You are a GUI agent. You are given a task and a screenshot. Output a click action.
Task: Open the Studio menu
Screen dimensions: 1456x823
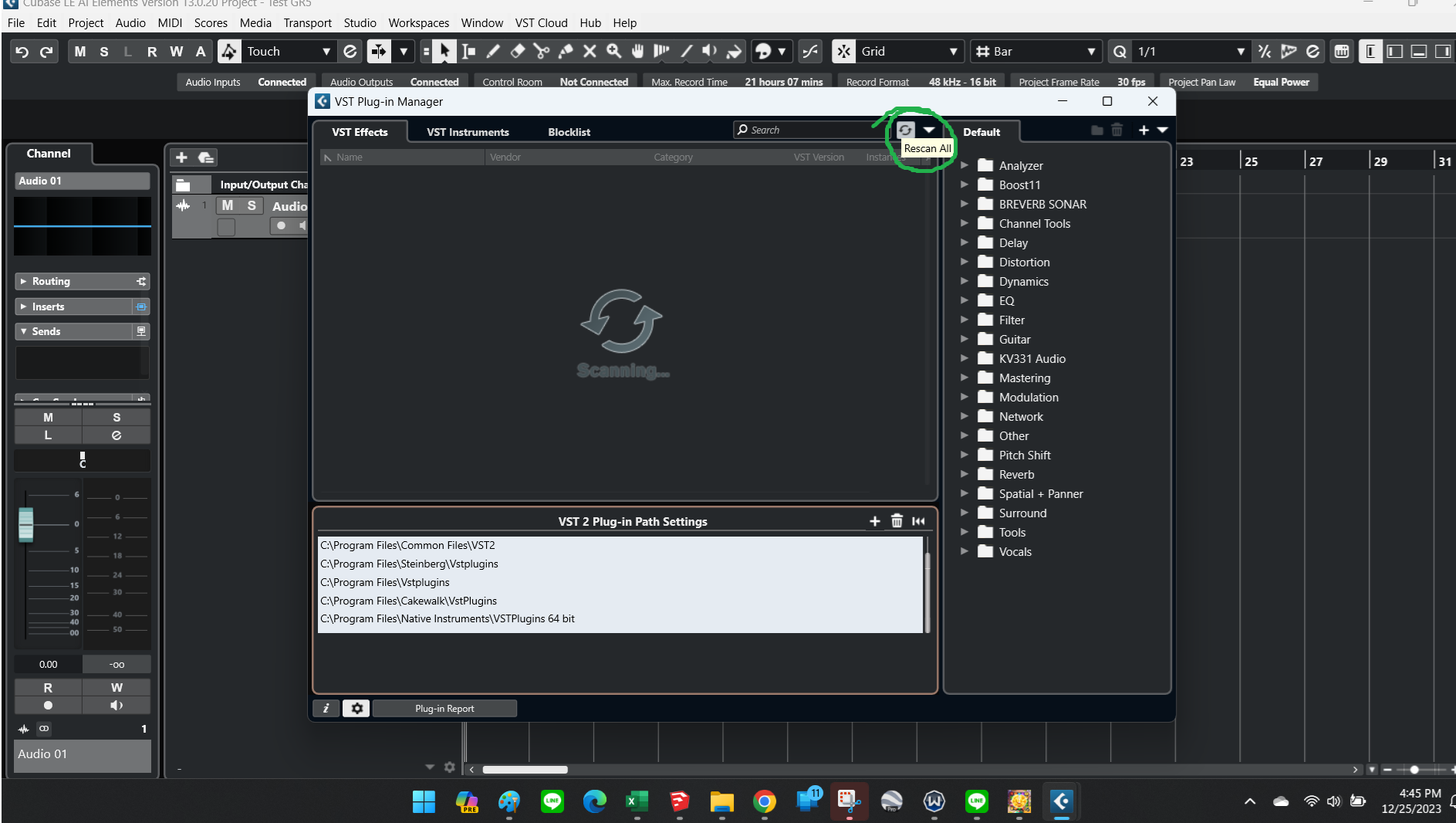coord(360,23)
